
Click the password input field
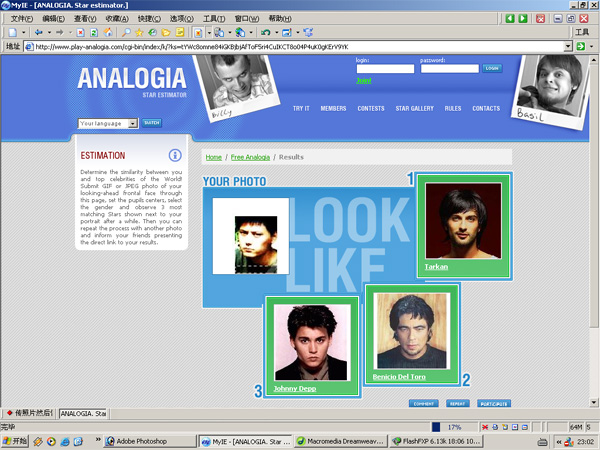click(450, 68)
